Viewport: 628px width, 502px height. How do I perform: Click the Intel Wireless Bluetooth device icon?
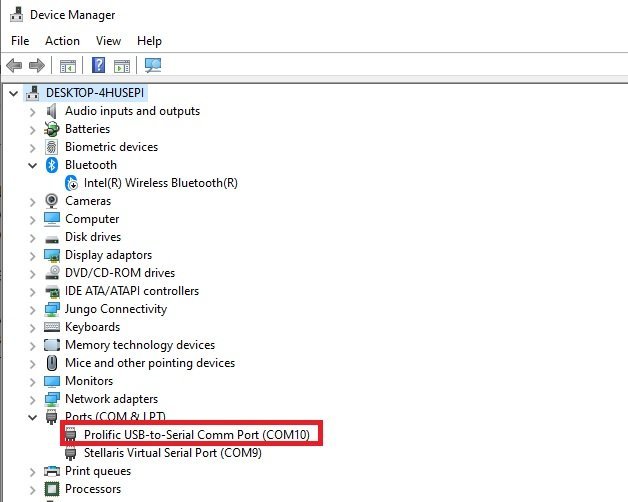[x=71, y=183]
